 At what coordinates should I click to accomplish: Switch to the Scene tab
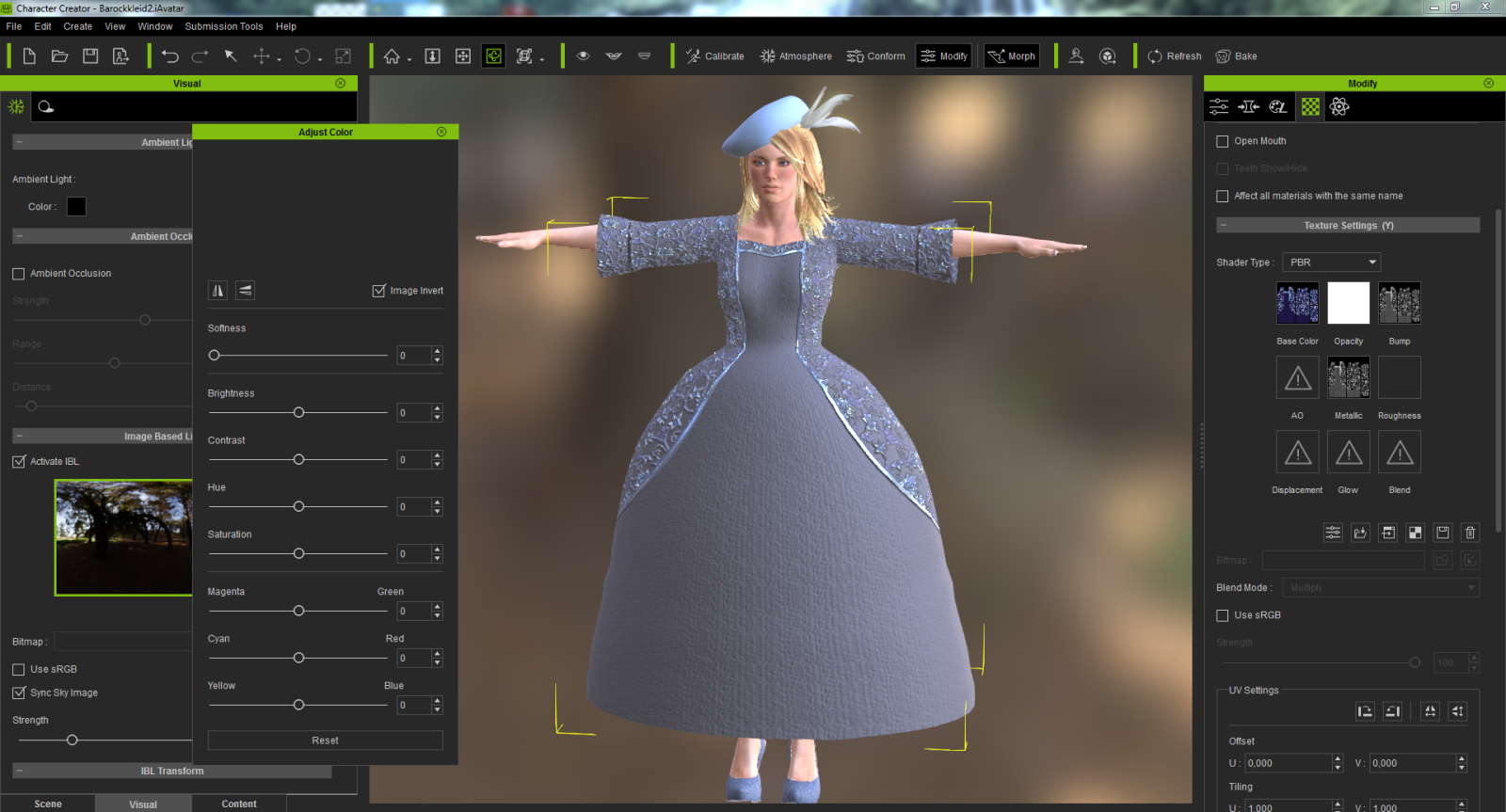tap(48, 804)
